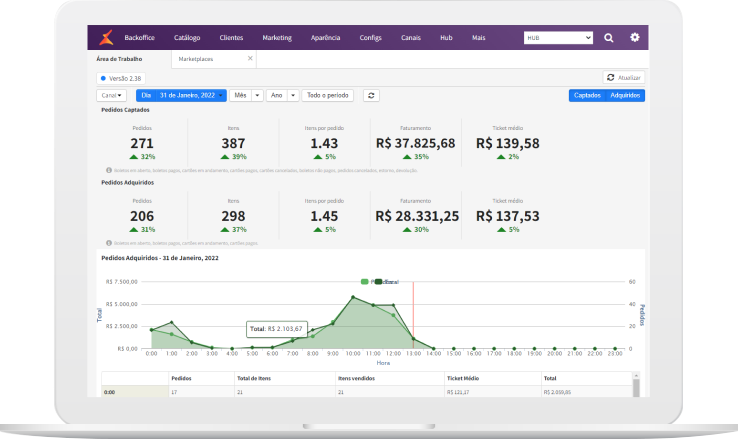The image size is (738, 439).
Task: Open the Catálogo menu
Action: click(187, 38)
